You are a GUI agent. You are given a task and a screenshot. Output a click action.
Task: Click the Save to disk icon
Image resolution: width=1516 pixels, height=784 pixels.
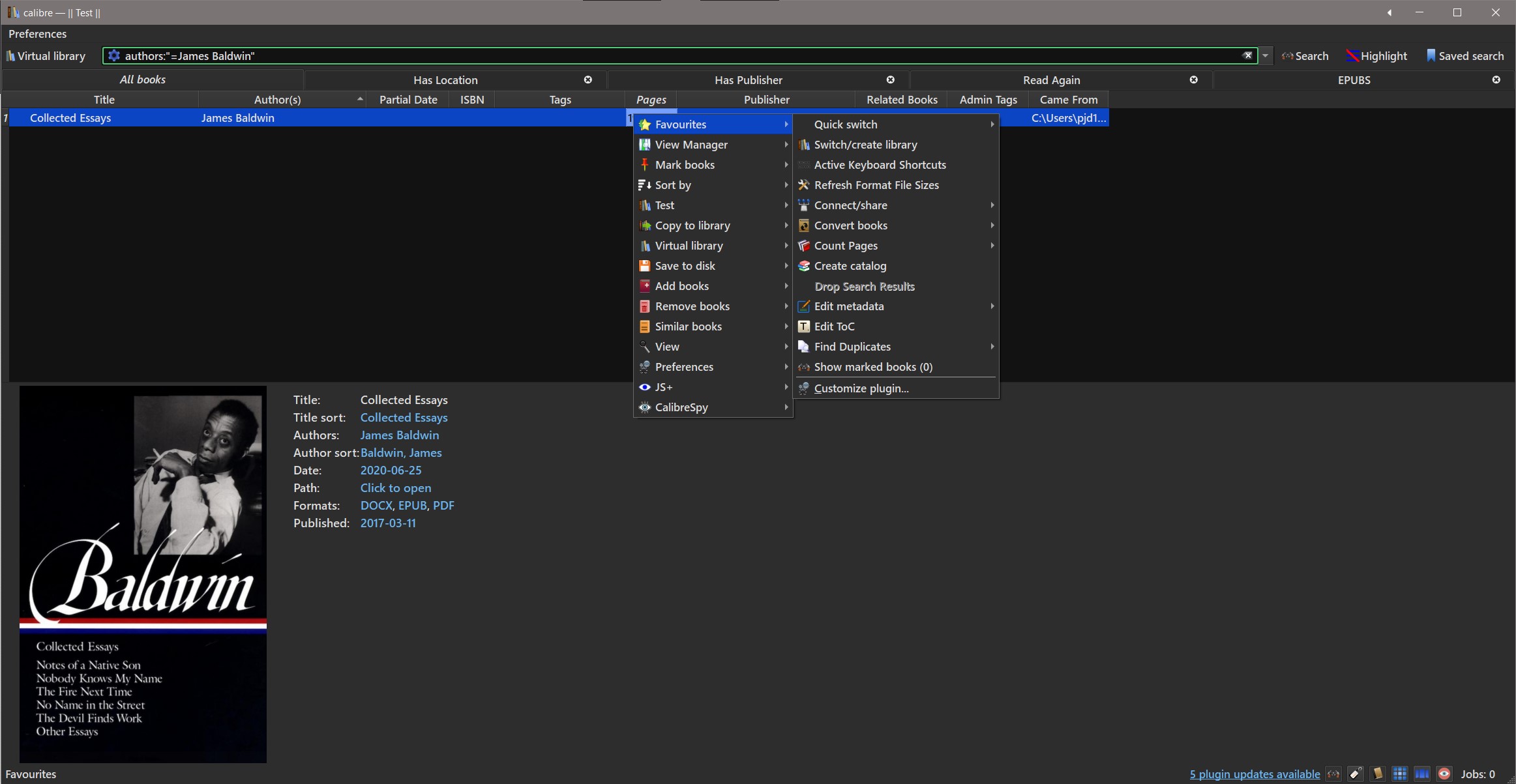click(644, 266)
